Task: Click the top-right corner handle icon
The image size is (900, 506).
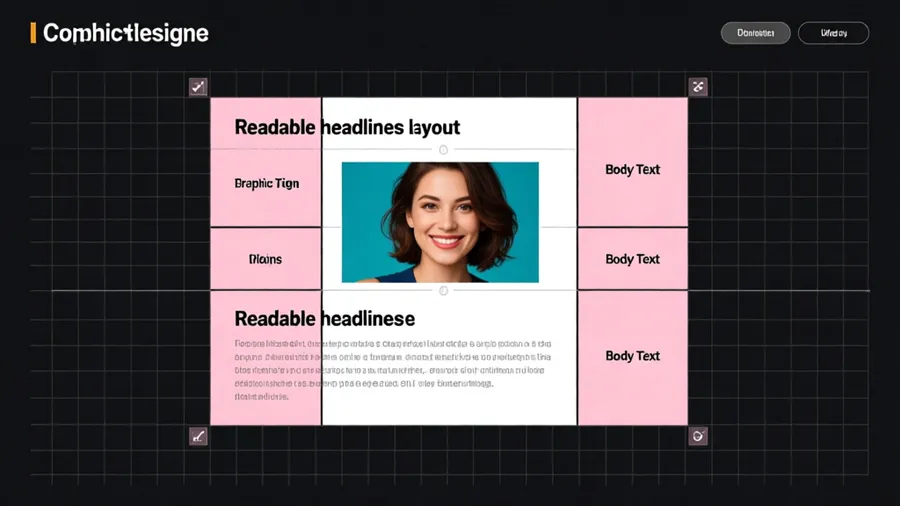Action: pyautogui.click(x=698, y=87)
